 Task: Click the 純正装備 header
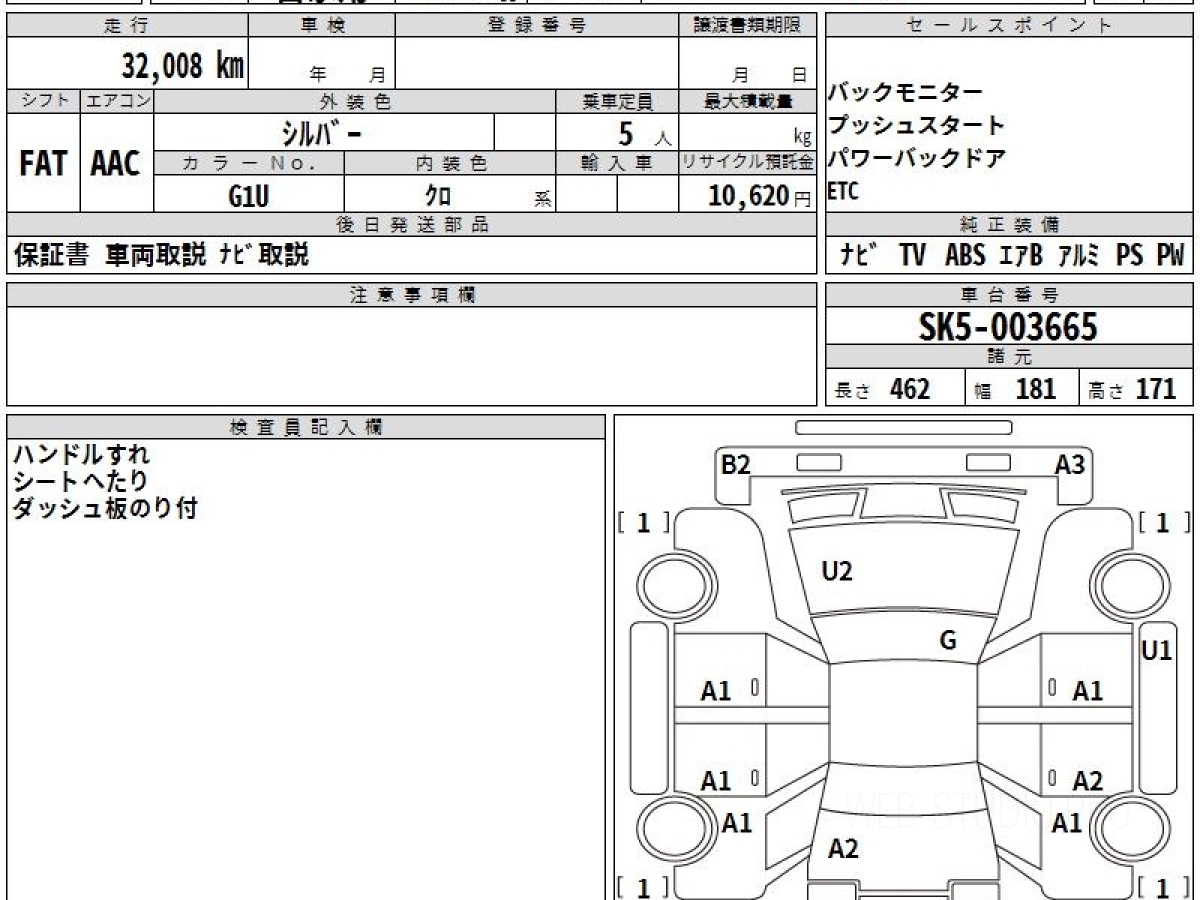point(1009,225)
